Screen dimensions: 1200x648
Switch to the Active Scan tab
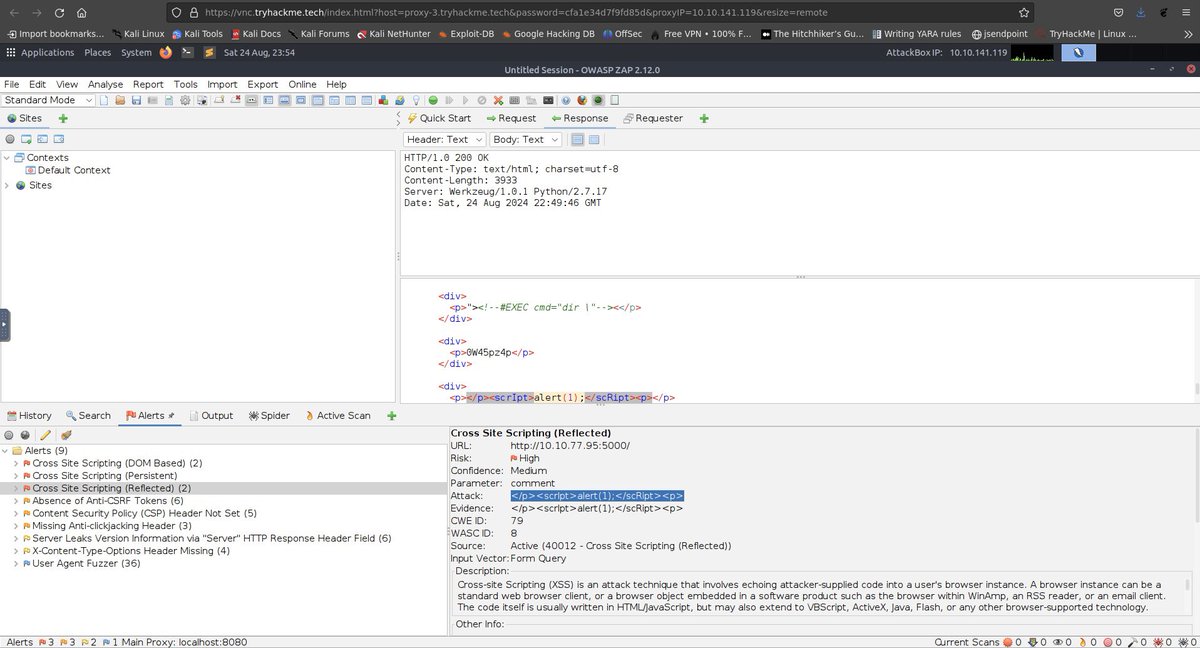[x=337, y=416]
